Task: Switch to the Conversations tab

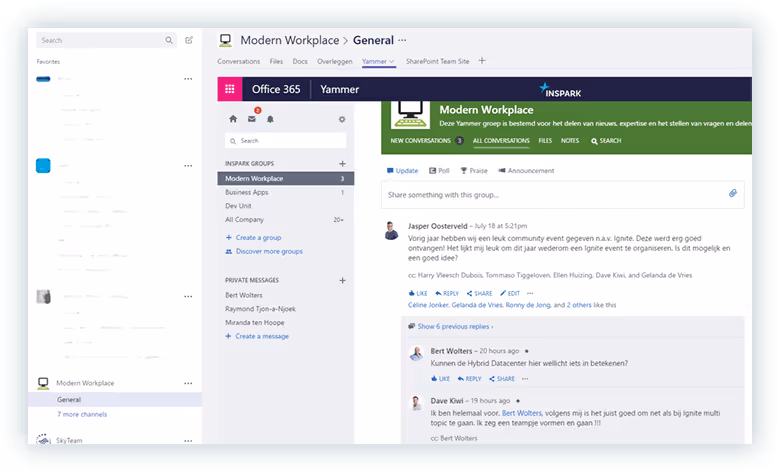Action: click(239, 61)
